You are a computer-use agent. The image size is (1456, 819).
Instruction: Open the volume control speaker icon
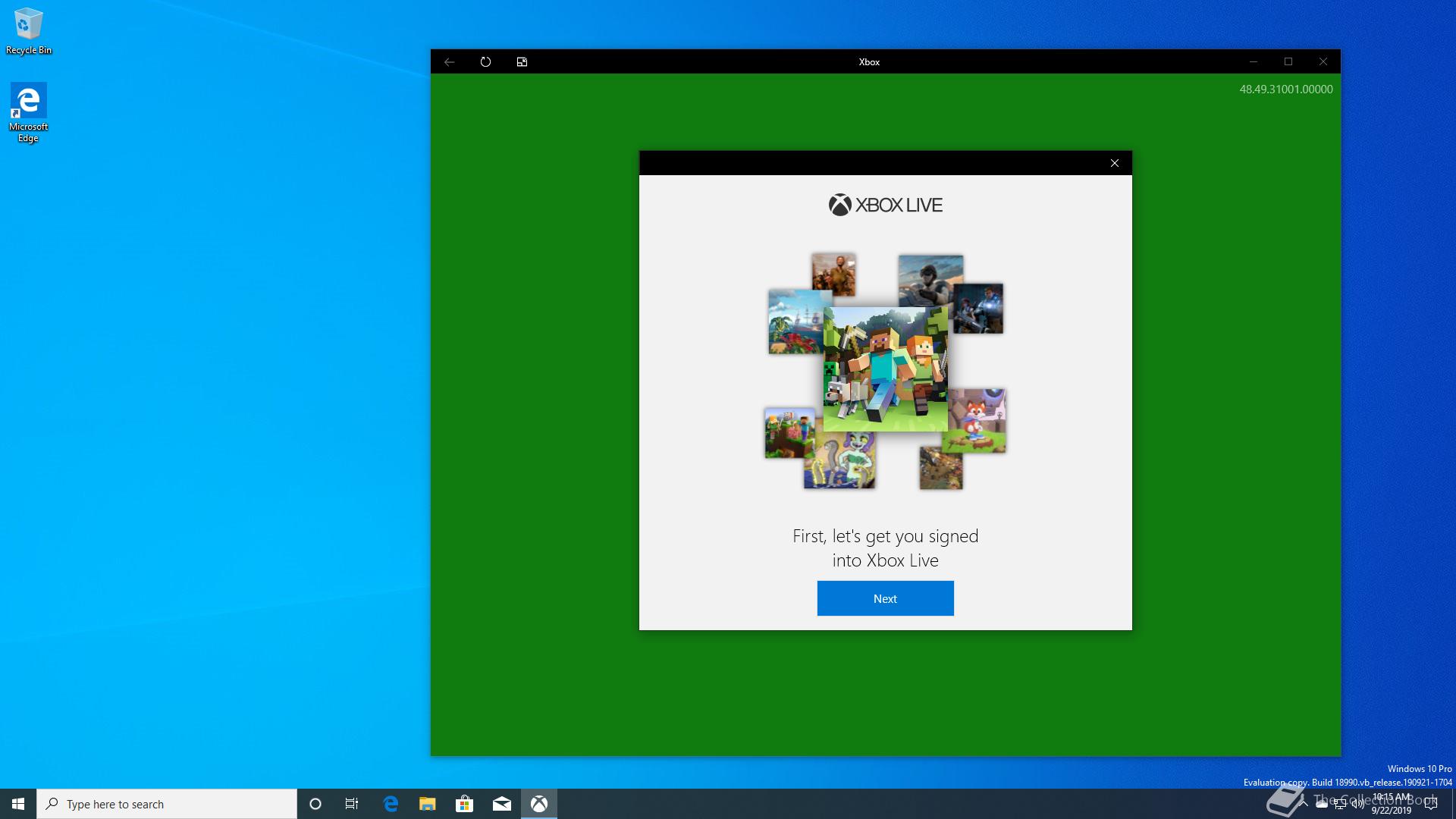[x=1358, y=804]
